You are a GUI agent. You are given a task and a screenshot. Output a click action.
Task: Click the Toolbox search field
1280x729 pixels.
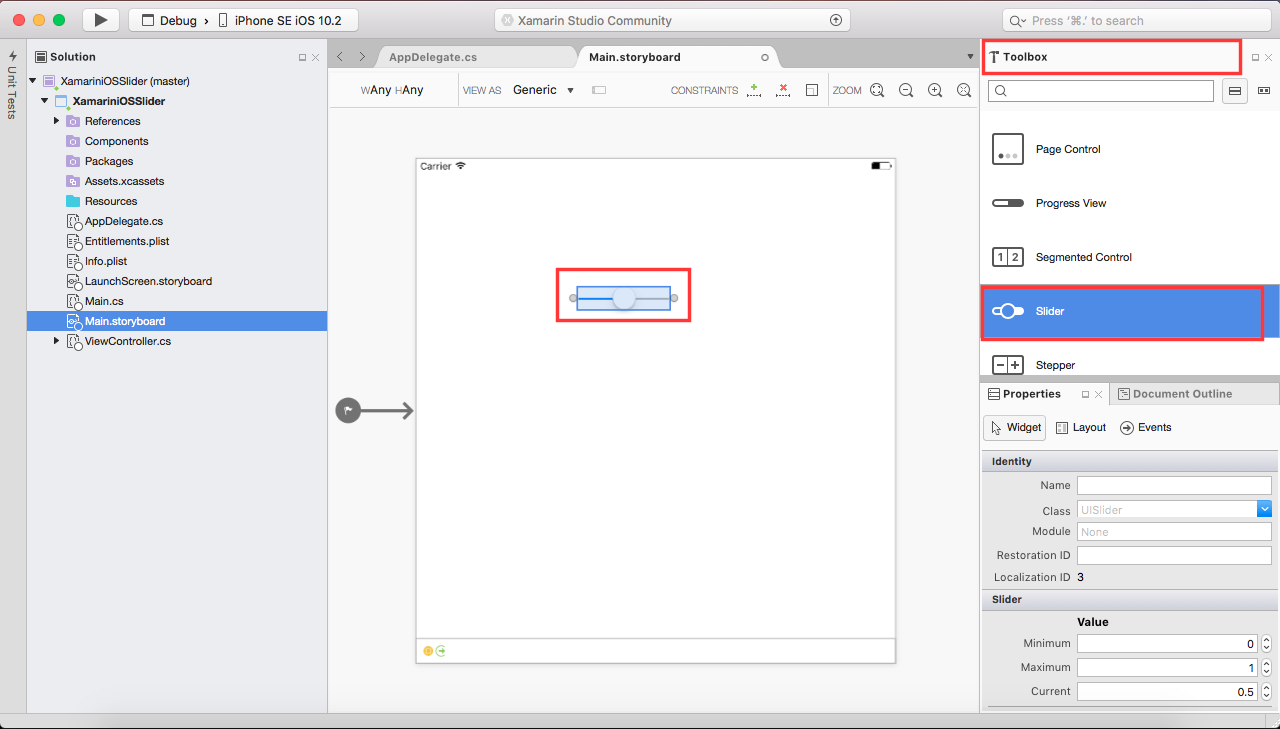[1100, 90]
